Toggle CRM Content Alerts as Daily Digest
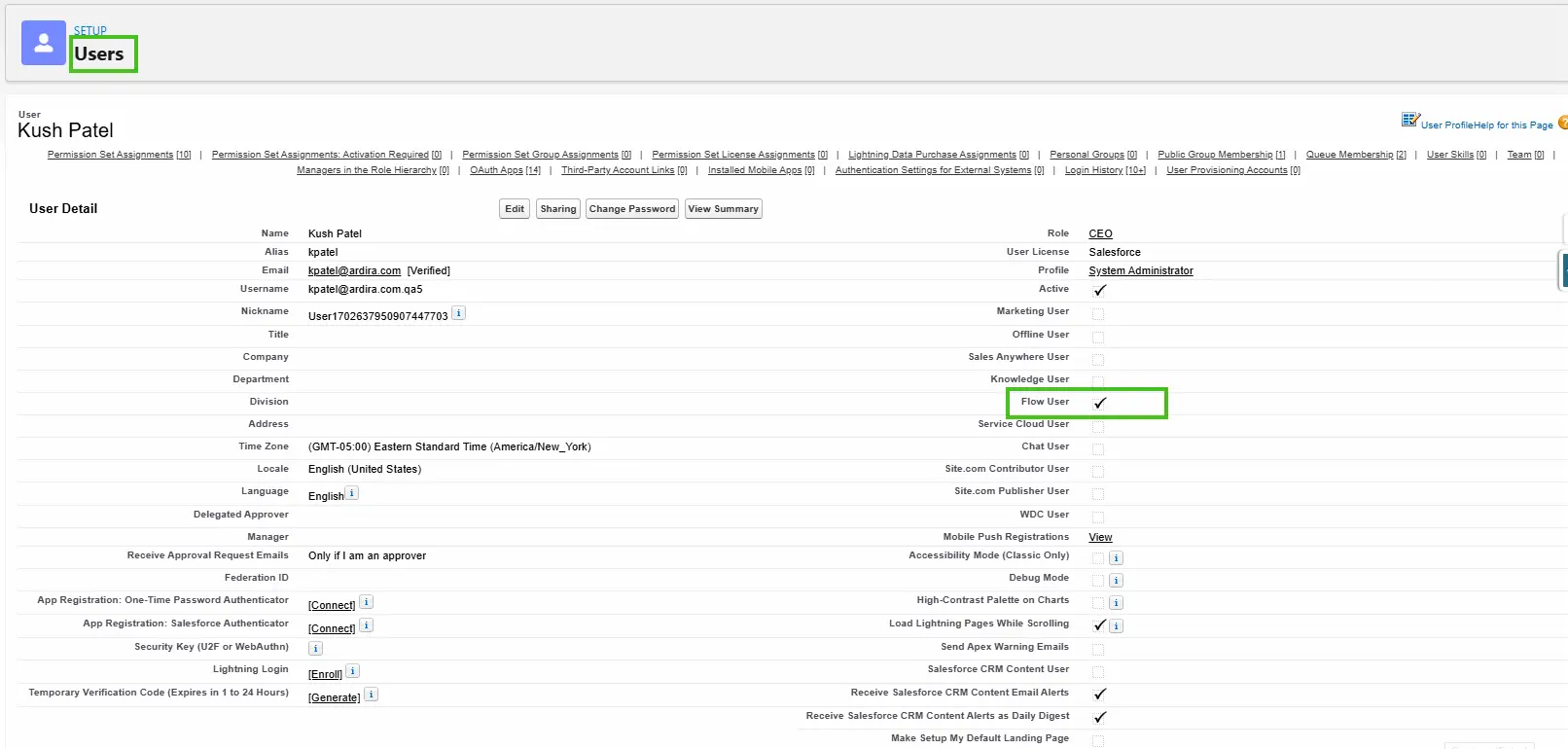Viewport: 1568px width, 749px height. [1099, 717]
